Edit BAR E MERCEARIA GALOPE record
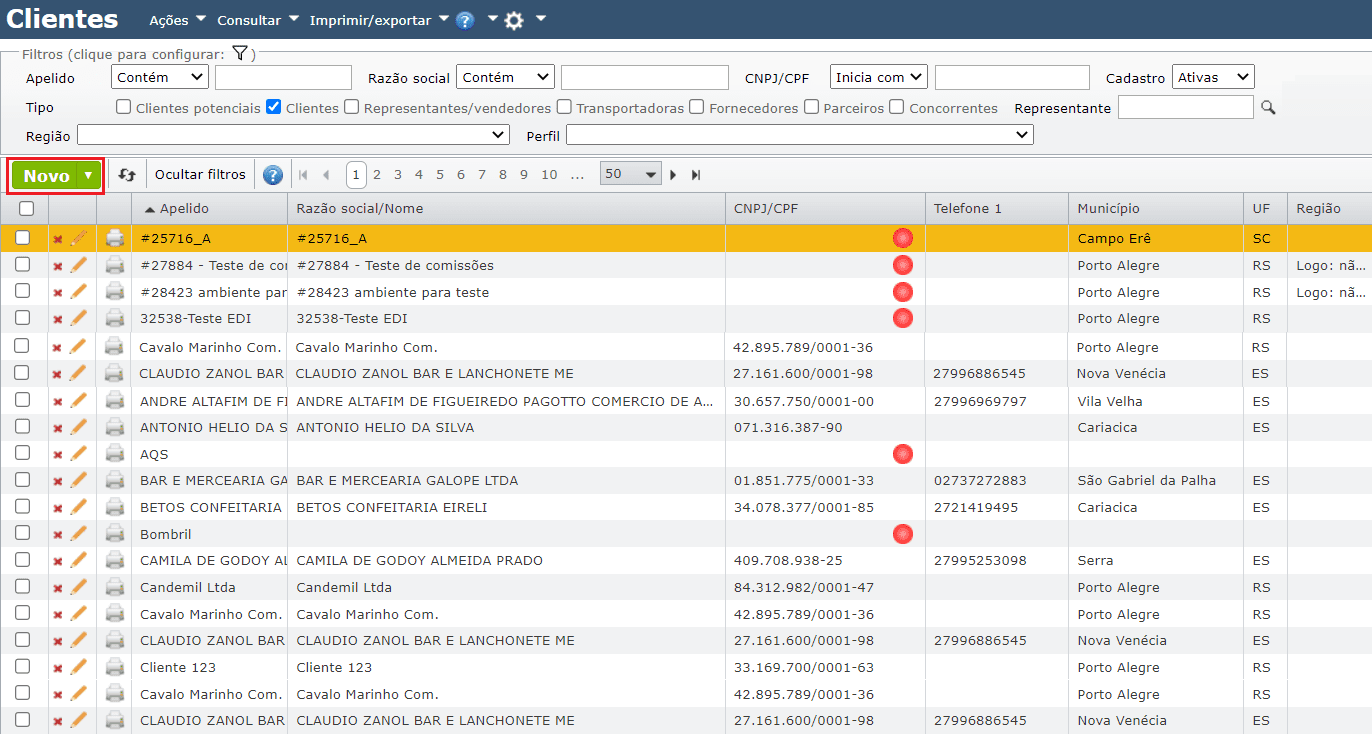Screen dimensions: 1372x734 pyautogui.click(x=79, y=480)
